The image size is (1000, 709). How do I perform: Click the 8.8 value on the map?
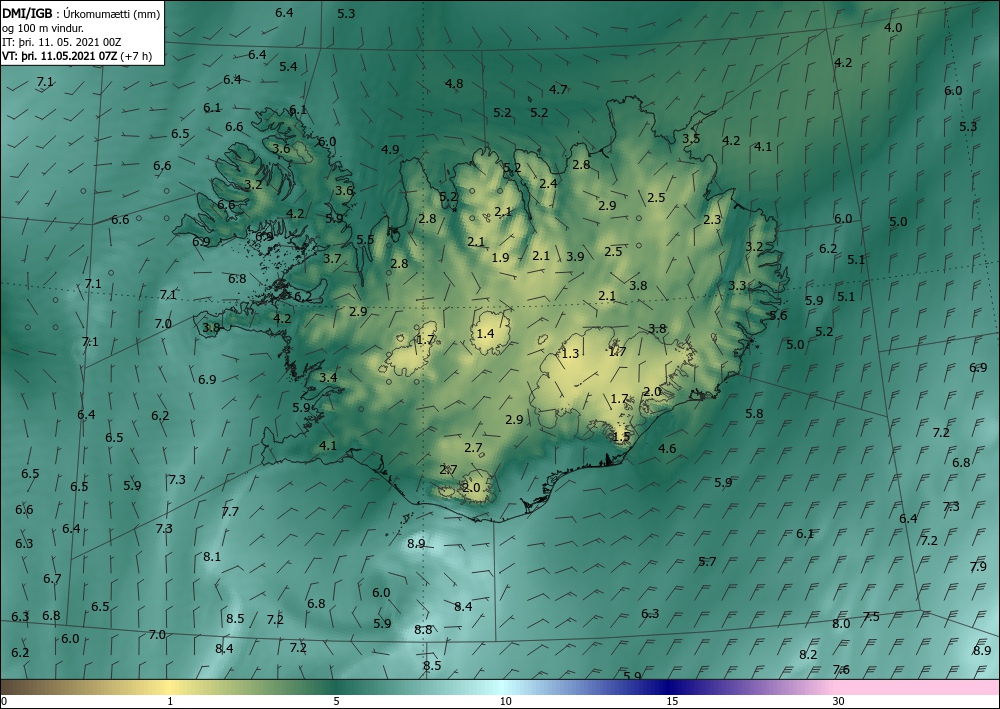click(423, 630)
